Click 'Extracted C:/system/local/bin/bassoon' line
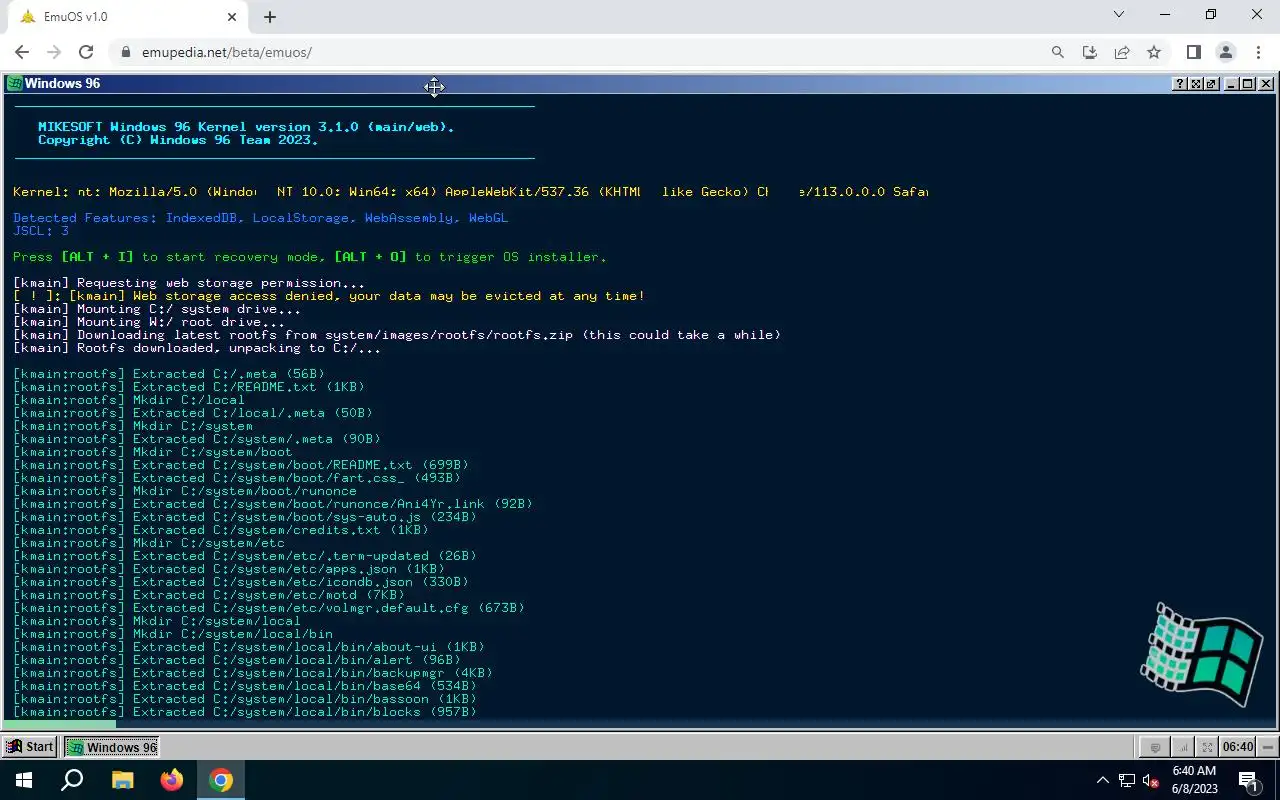Screen dimensions: 1280x800 pos(245,699)
